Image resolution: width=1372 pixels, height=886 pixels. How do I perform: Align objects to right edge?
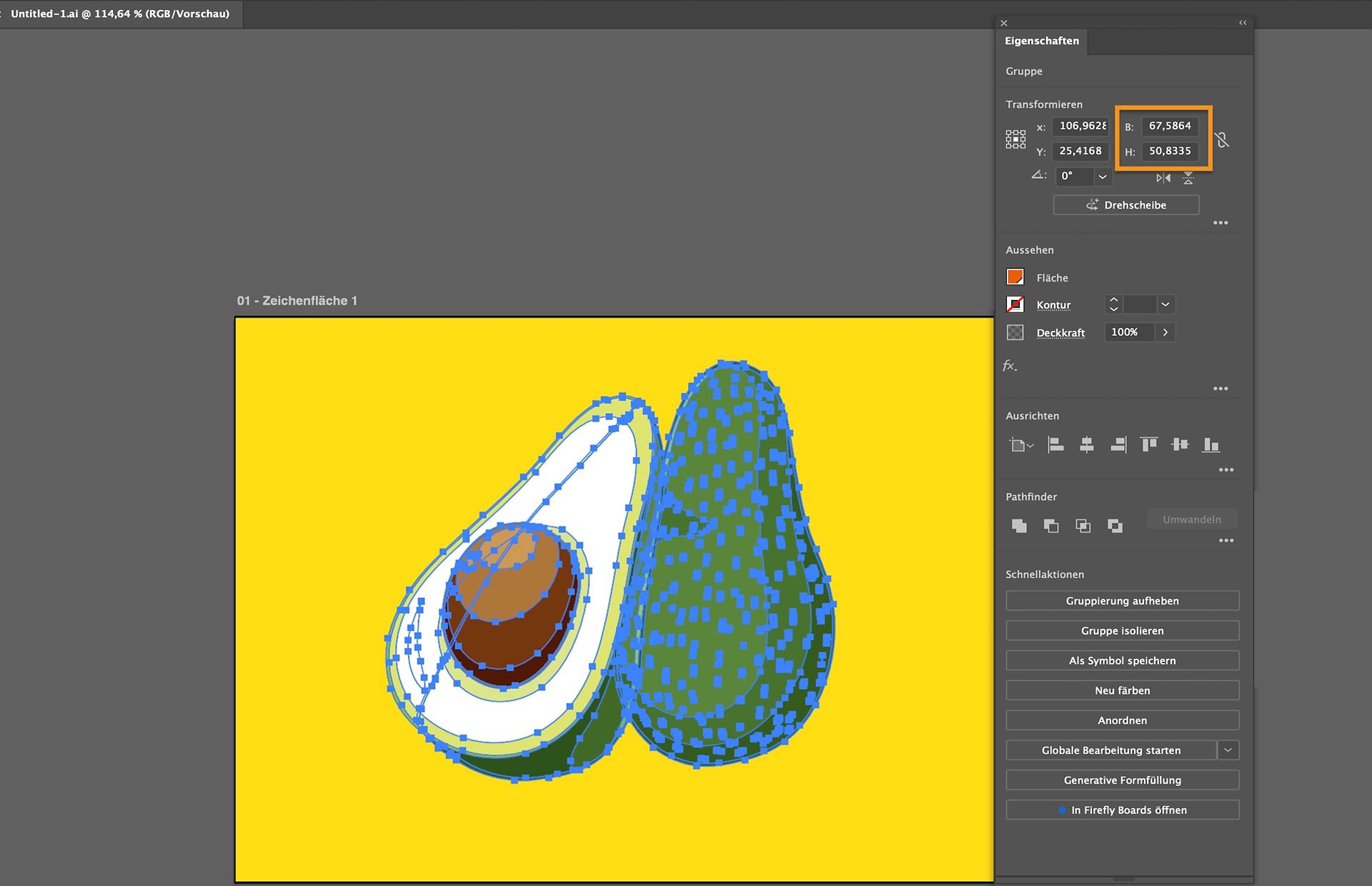point(1118,445)
